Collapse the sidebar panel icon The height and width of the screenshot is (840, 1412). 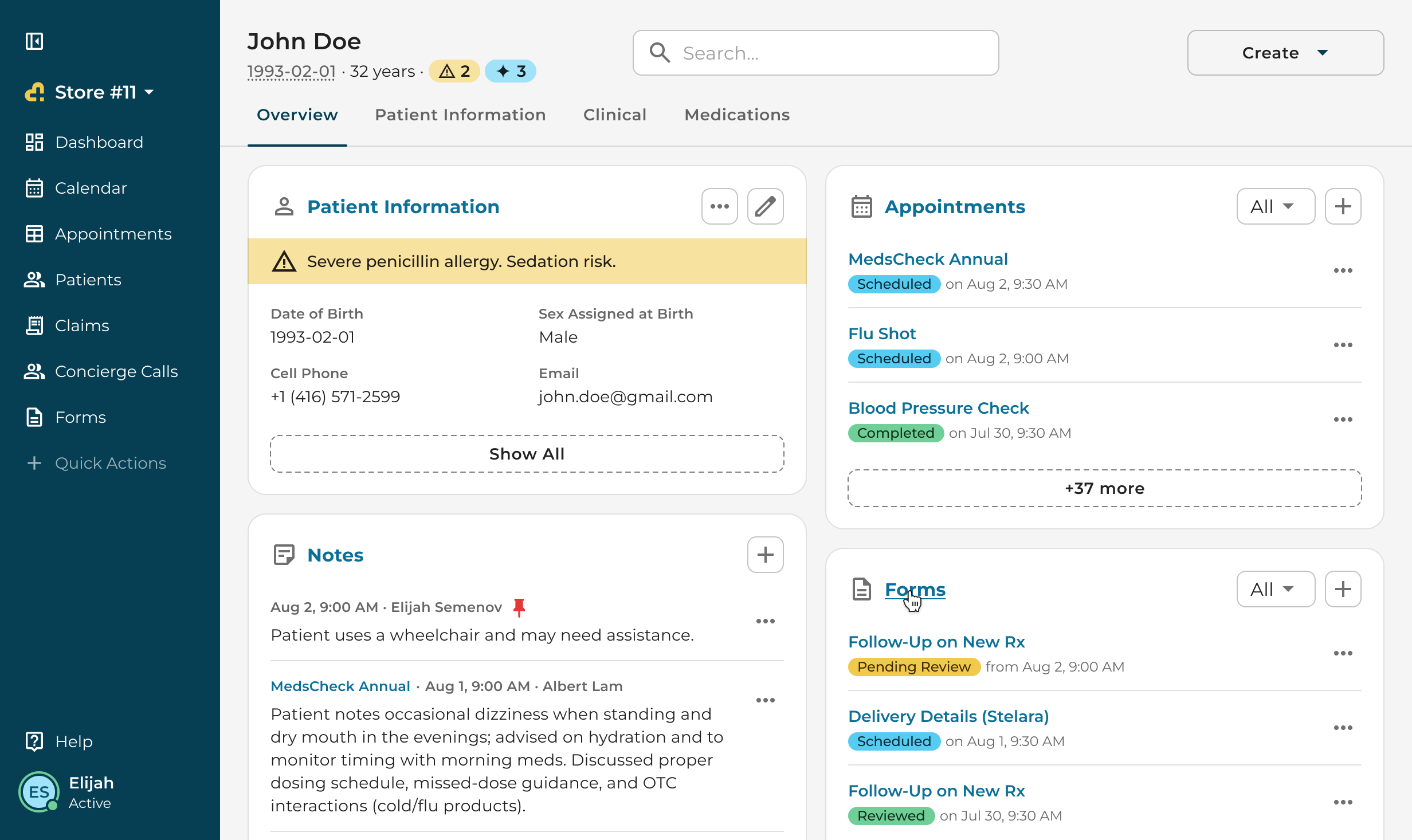34,41
